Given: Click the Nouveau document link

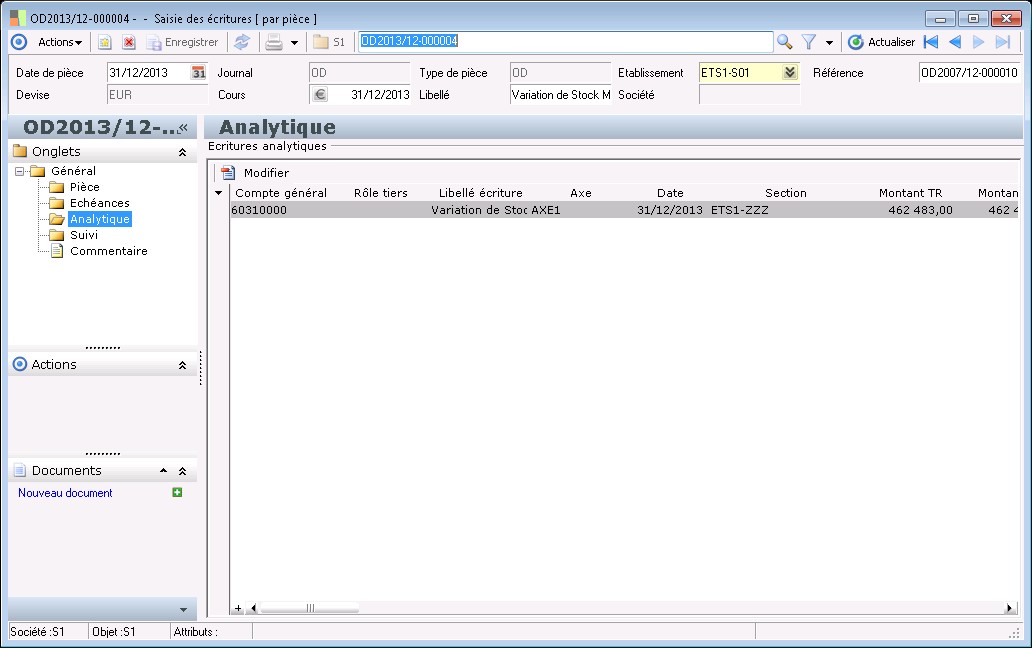Looking at the screenshot, I should tap(65, 493).
